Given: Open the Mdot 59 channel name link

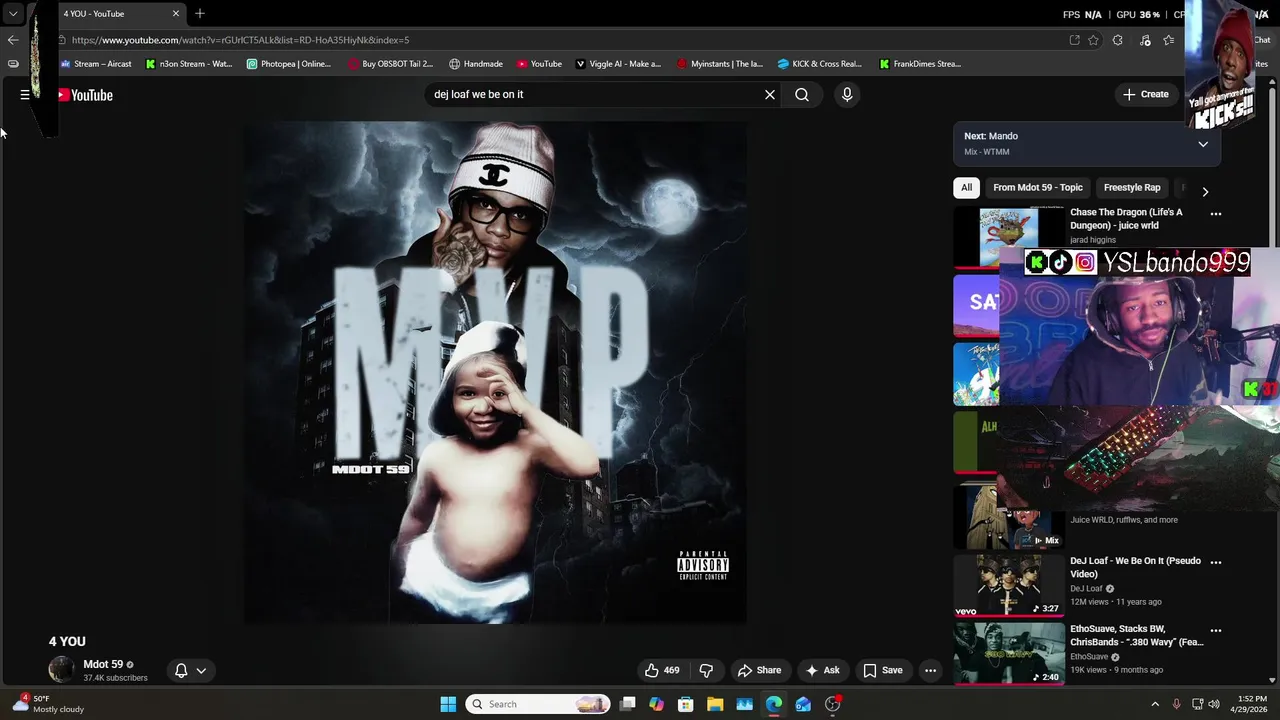Looking at the screenshot, I should click(x=103, y=664).
